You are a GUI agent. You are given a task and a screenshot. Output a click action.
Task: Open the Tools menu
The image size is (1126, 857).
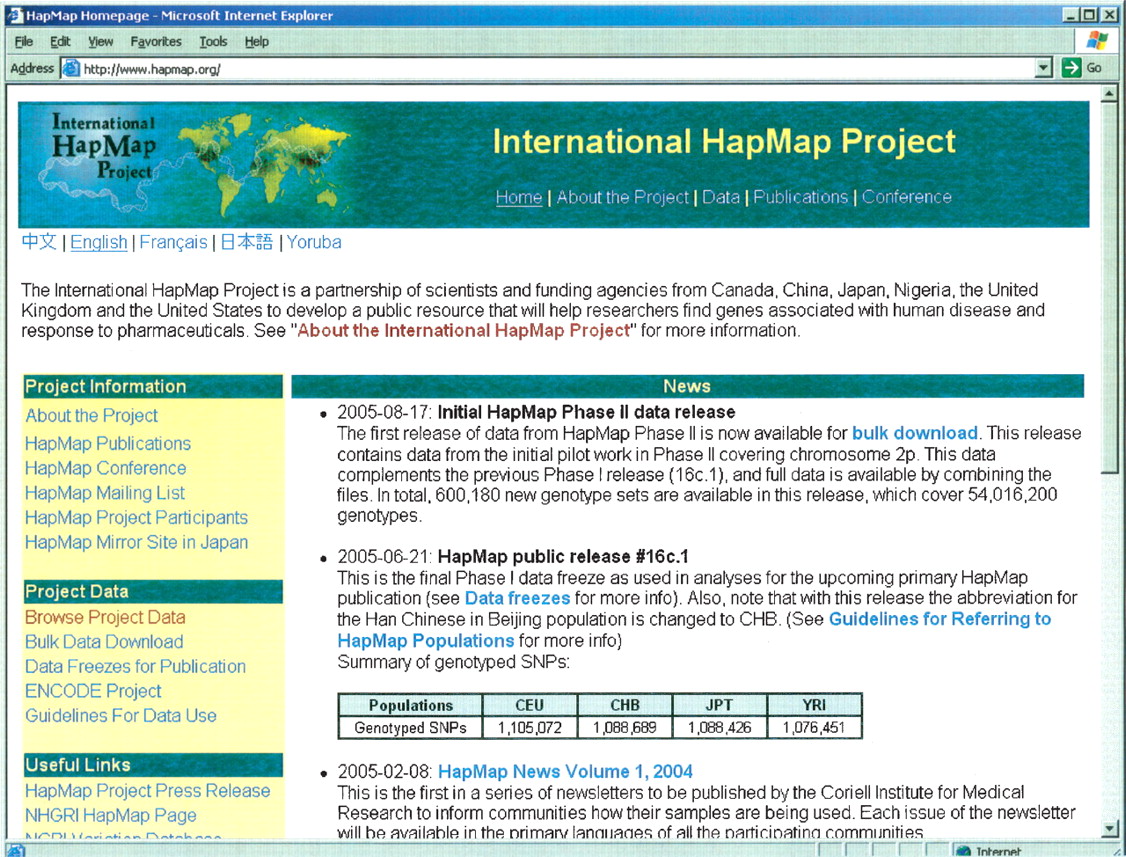pos(213,42)
